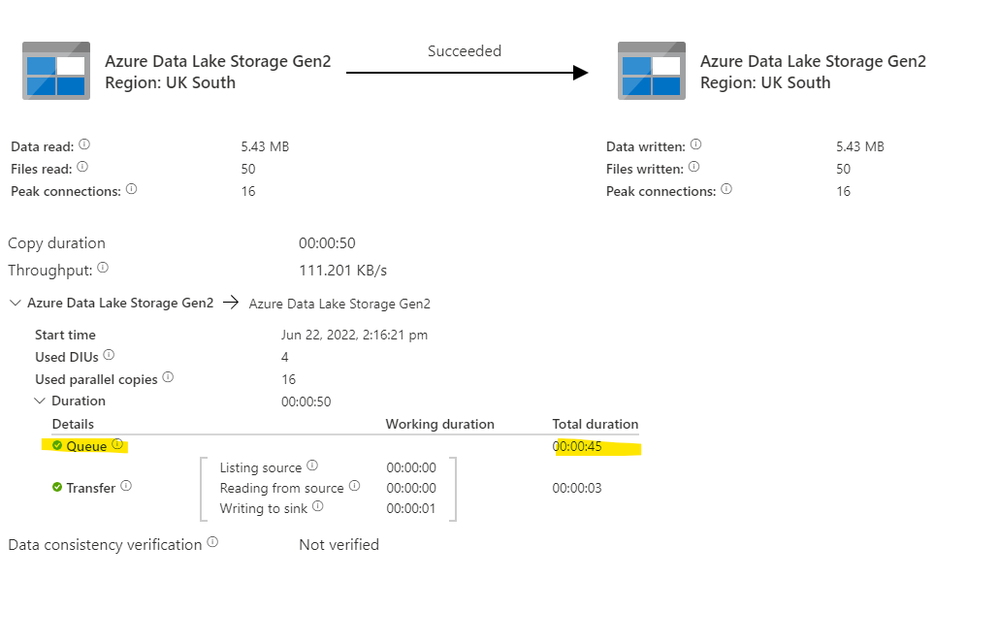Click info icon next to Writing to sink
The width and height of the screenshot is (999, 642).
coord(318,506)
